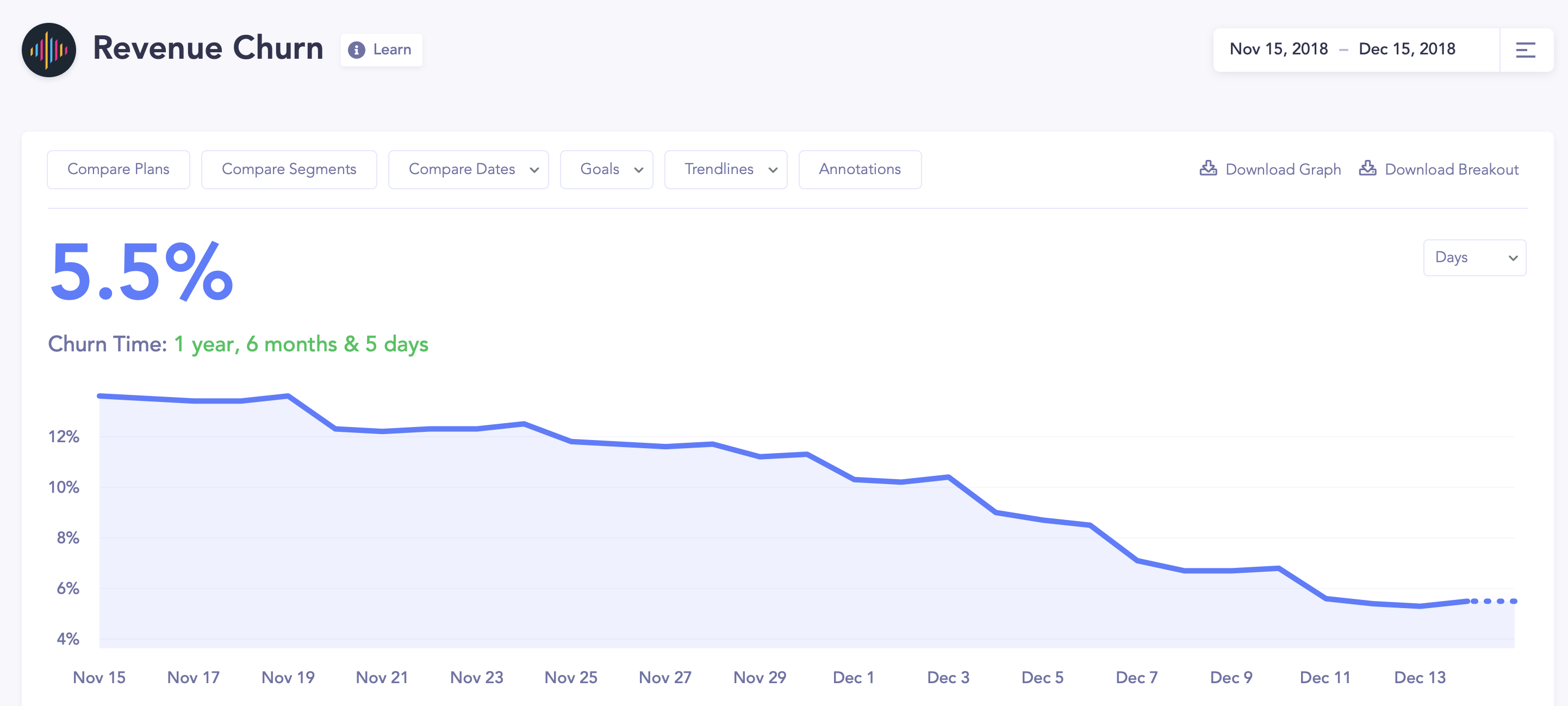The image size is (1568, 706).
Task: Click the Compare Plans button
Action: pyautogui.click(x=118, y=169)
